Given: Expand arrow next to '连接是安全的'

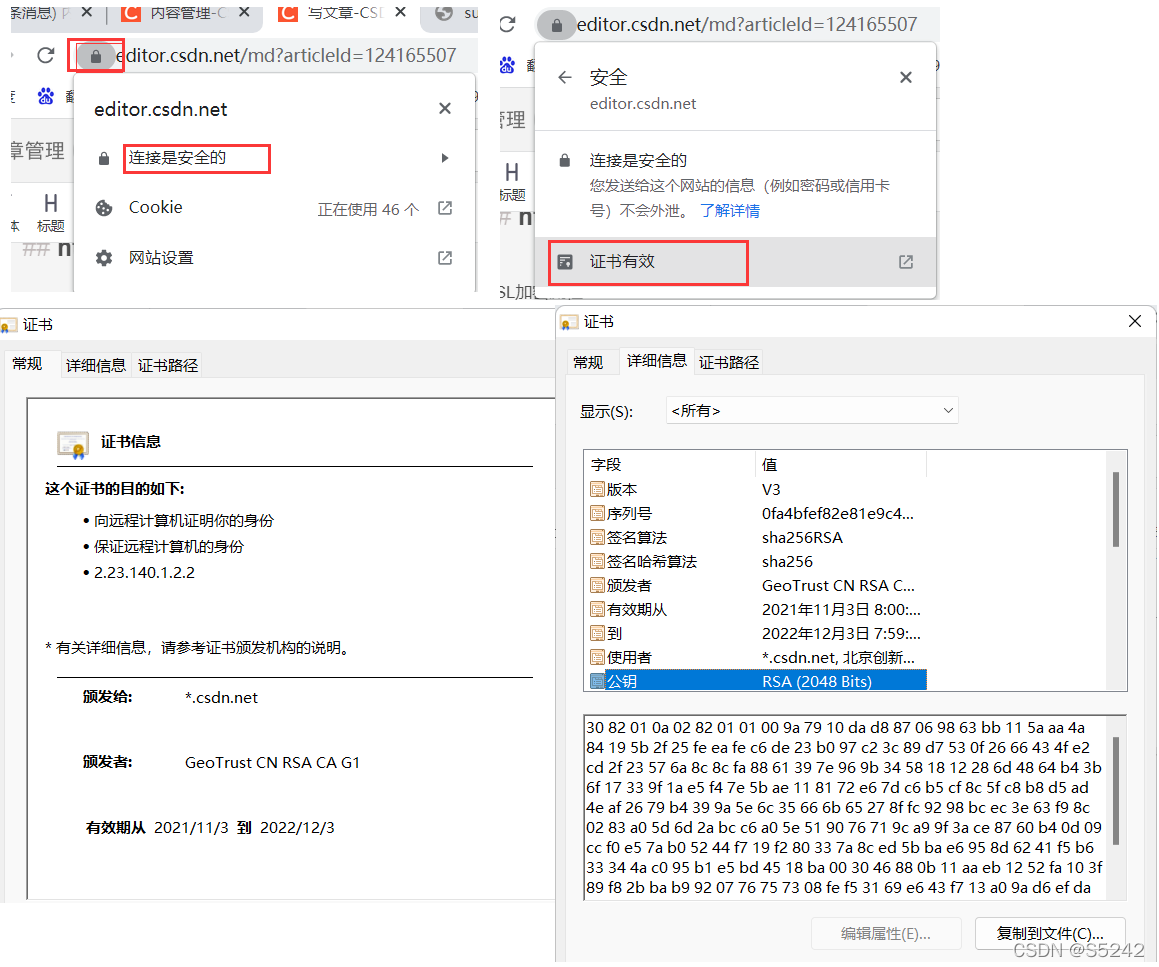Looking at the screenshot, I should point(445,158).
